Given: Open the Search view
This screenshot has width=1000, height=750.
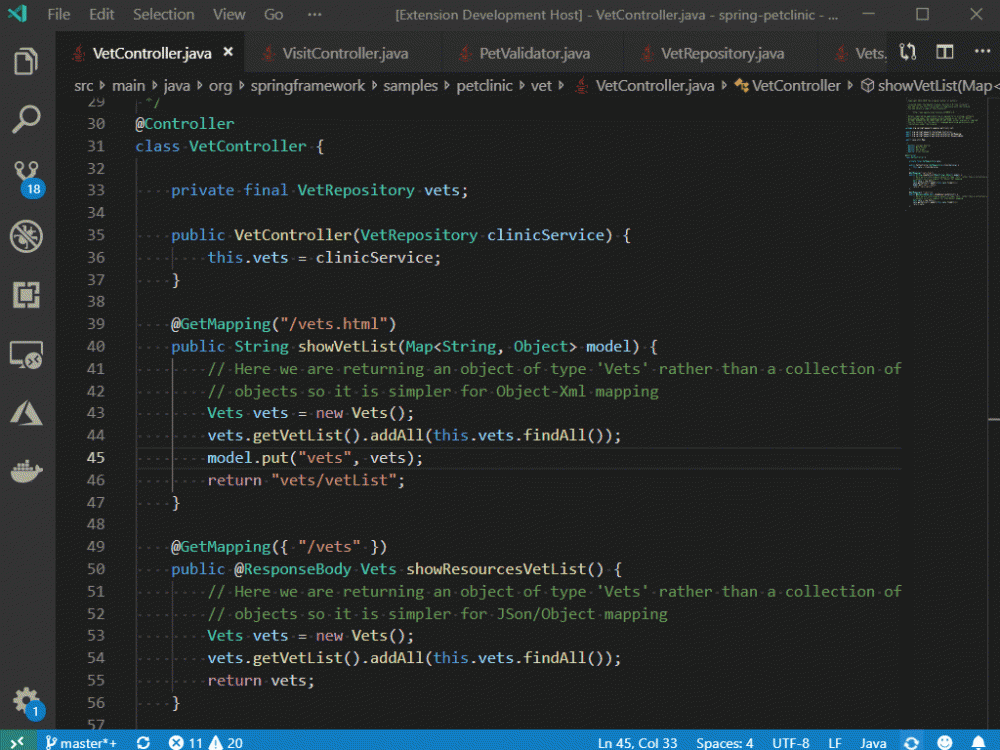Looking at the screenshot, I should click(x=27, y=119).
